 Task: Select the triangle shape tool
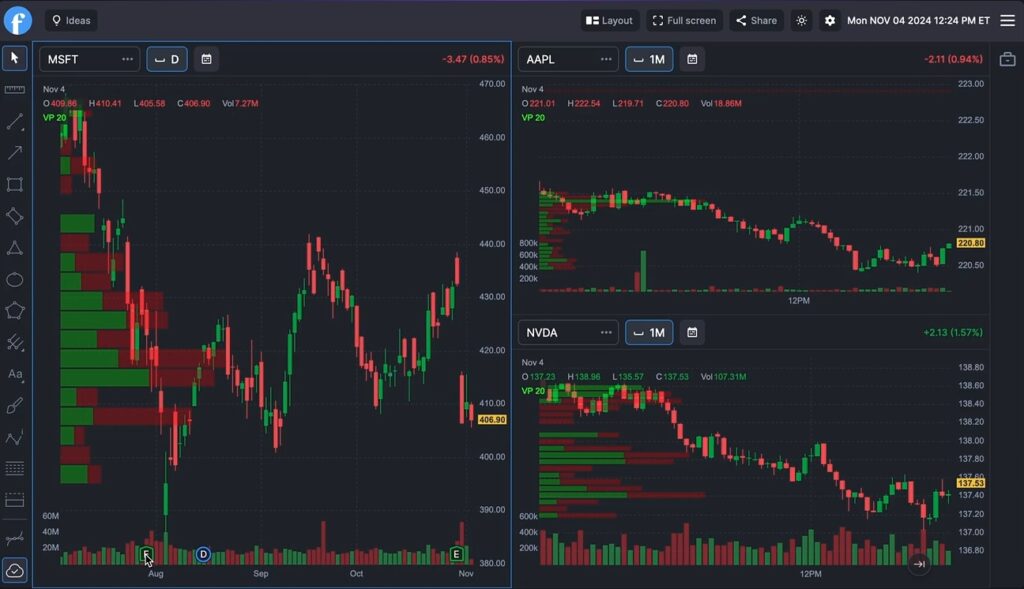click(x=14, y=247)
